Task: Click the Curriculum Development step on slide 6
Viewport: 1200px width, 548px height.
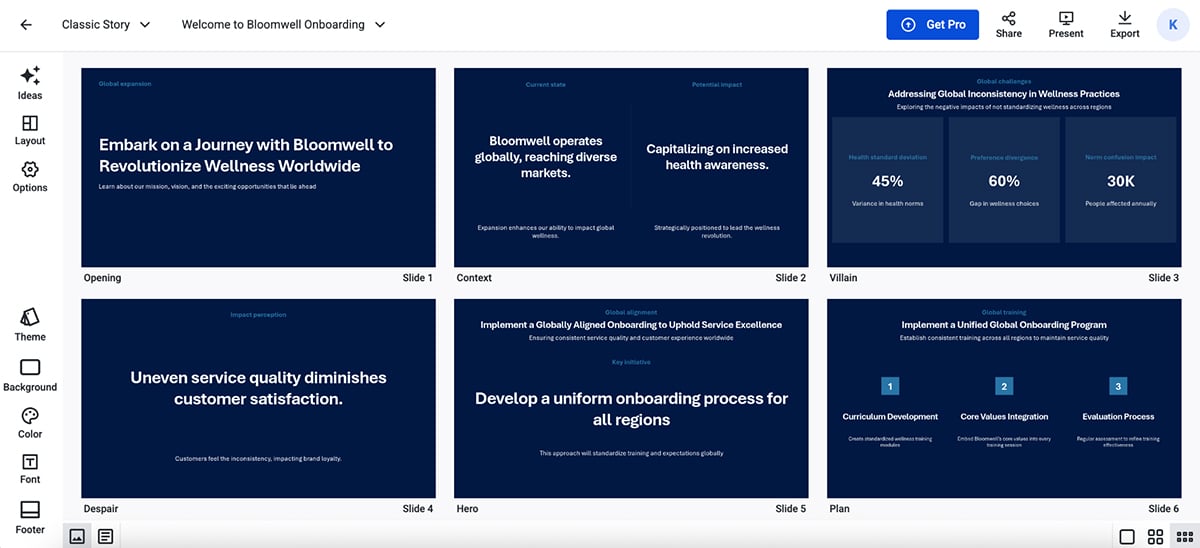Action: (890, 417)
